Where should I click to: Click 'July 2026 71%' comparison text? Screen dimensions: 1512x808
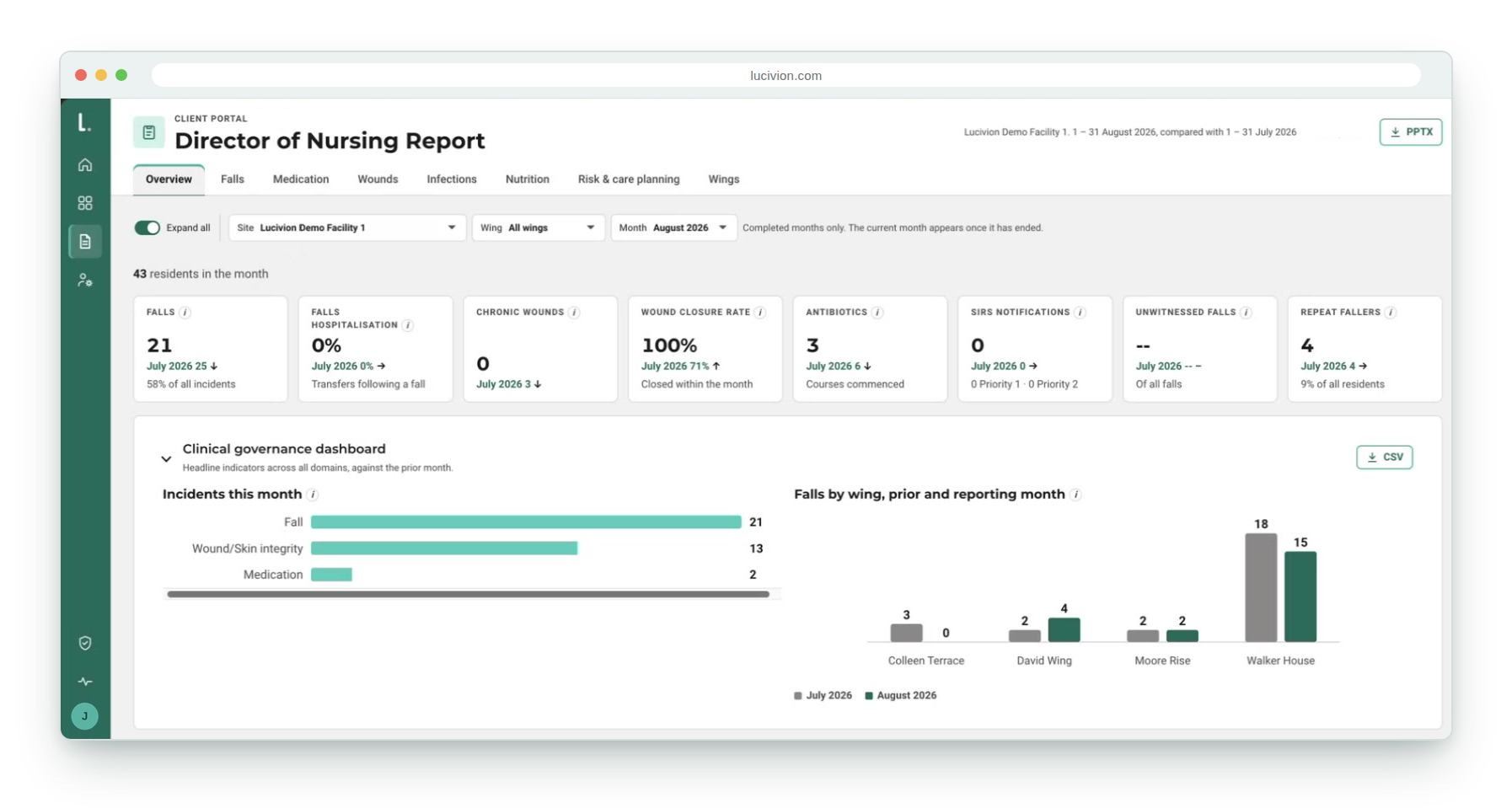pos(675,367)
